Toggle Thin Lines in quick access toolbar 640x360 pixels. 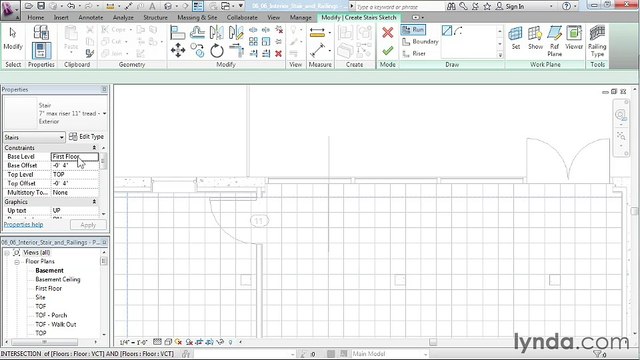click(x=198, y=6)
